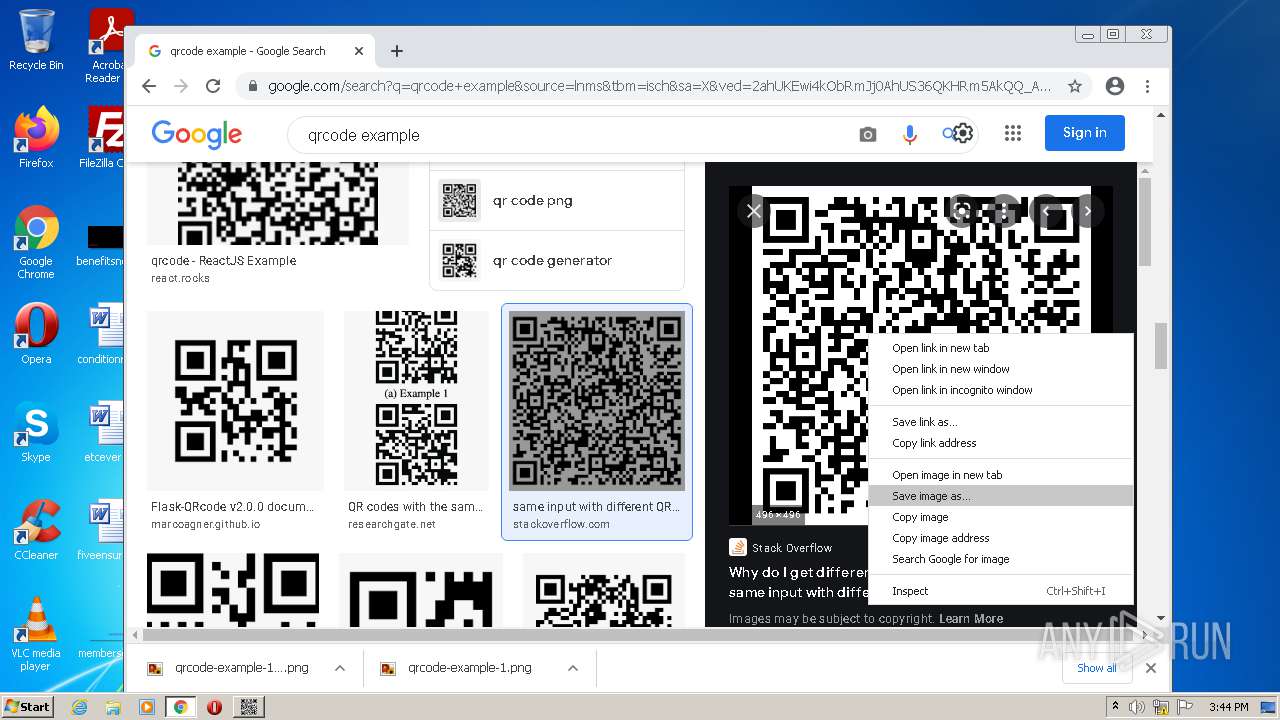Show hidden system tray icons
This screenshot has width=1280, height=720.
(x=1116, y=707)
